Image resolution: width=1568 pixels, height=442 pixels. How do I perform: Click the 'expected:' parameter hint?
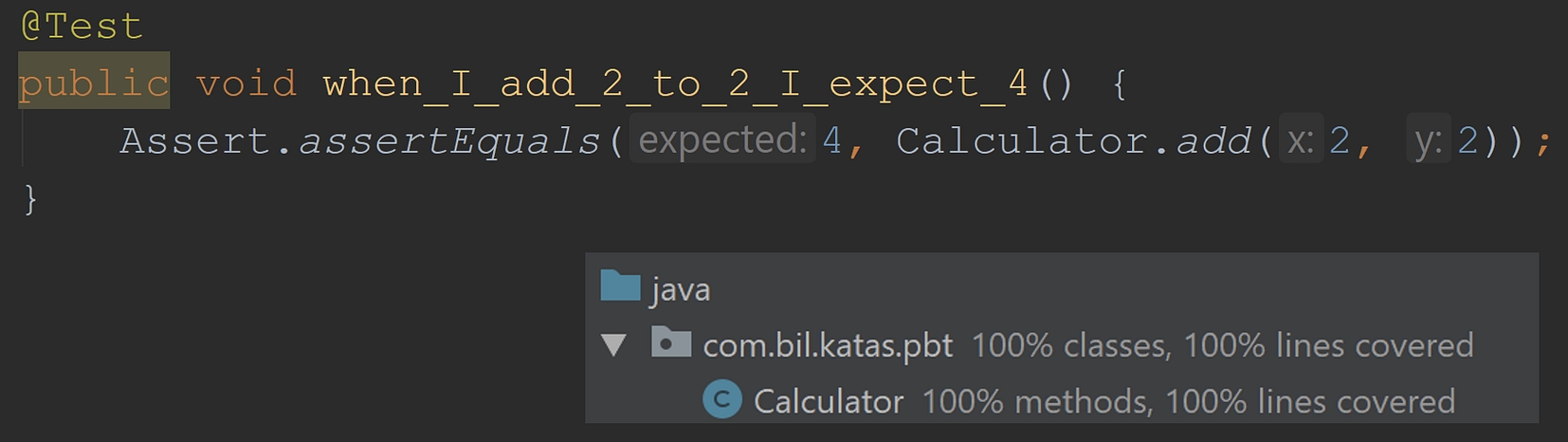pyautogui.click(x=722, y=140)
